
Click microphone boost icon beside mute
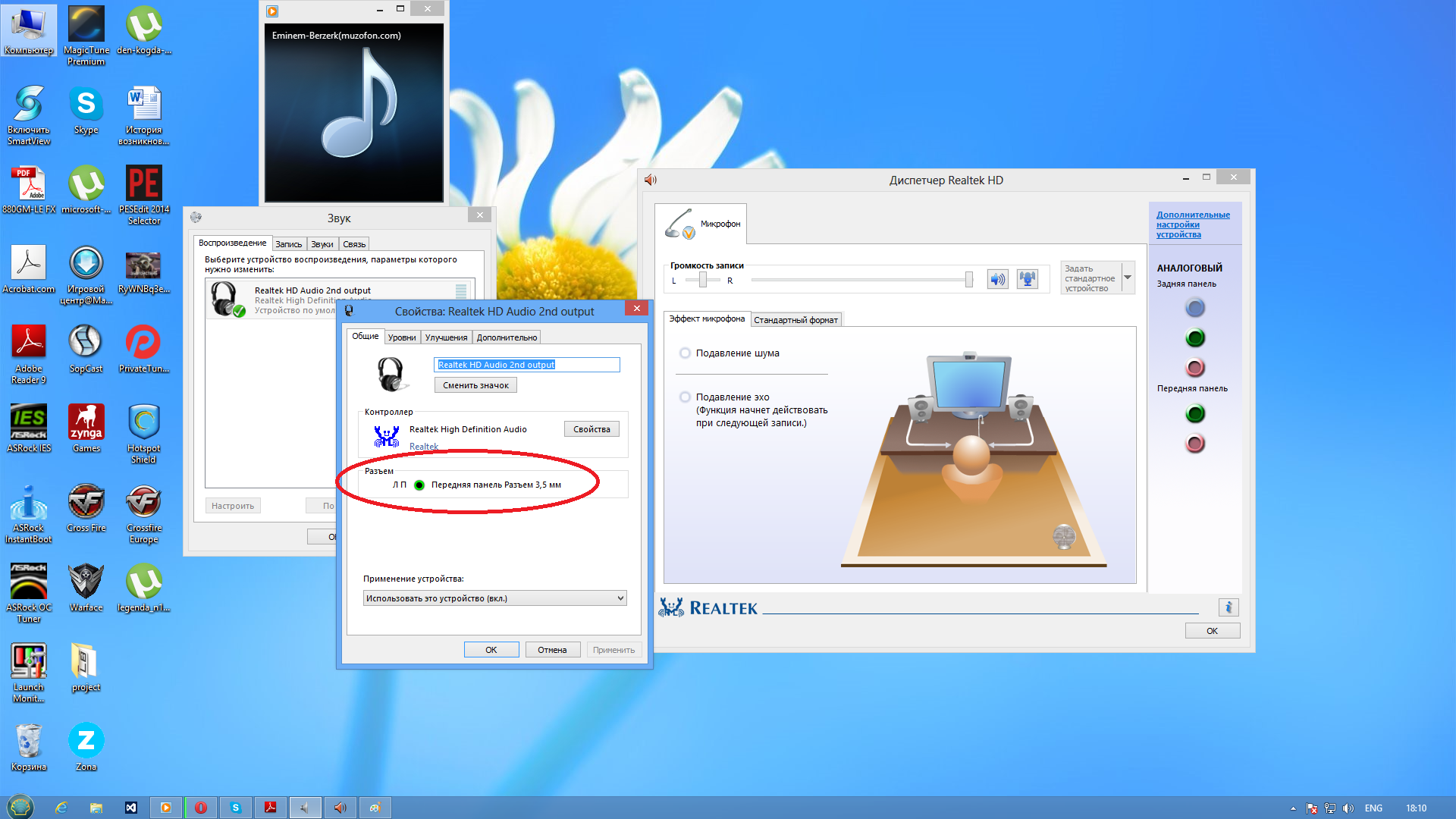(1027, 279)
